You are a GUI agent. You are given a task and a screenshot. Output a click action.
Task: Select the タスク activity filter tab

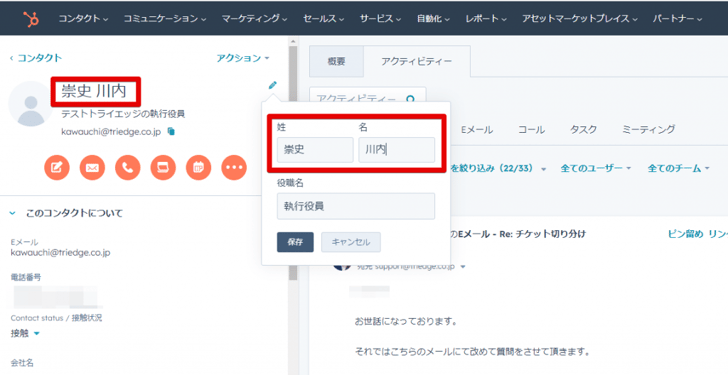tap(583, 130)
